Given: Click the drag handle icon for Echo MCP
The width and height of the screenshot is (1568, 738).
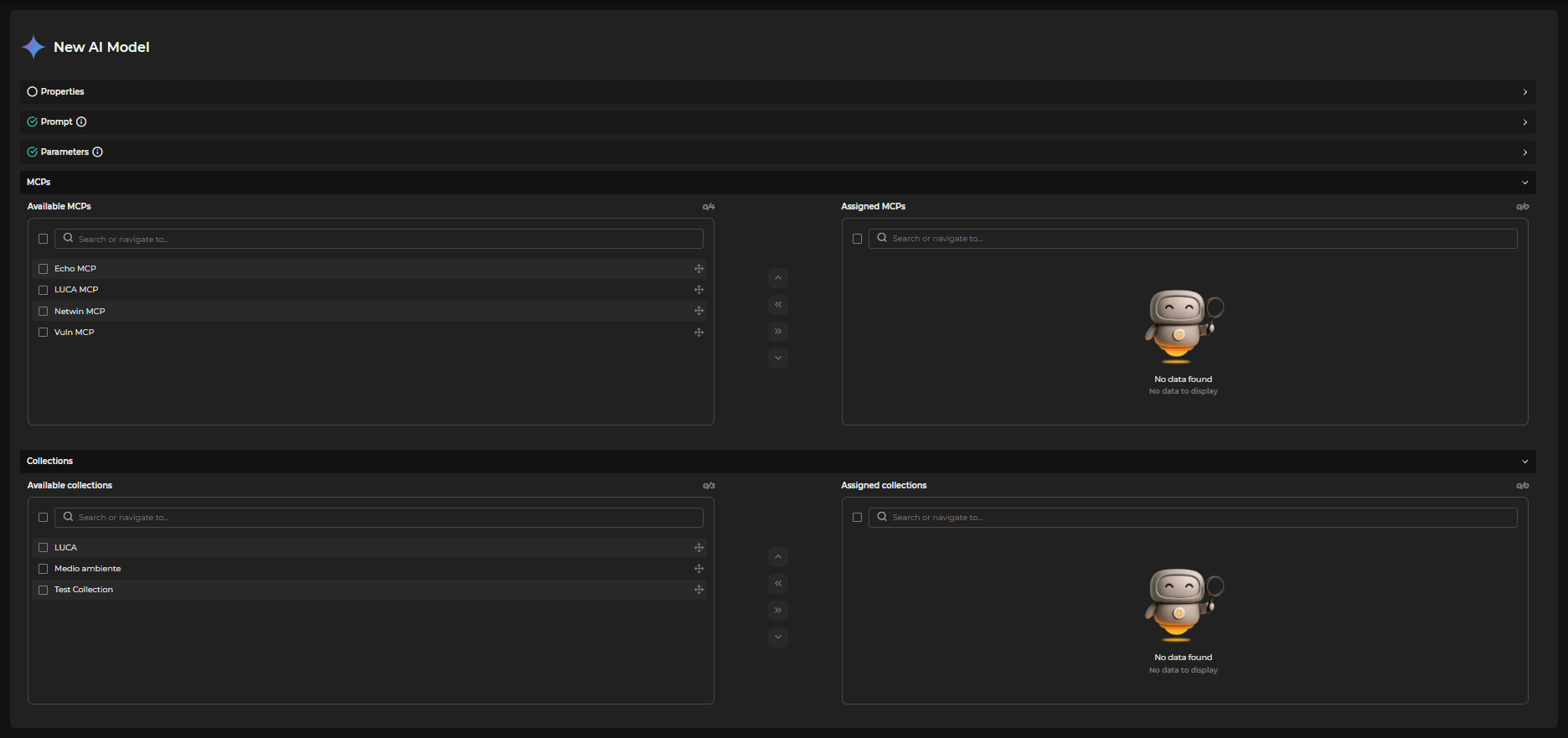Looking at the screenshot, I should click(699, 269).
